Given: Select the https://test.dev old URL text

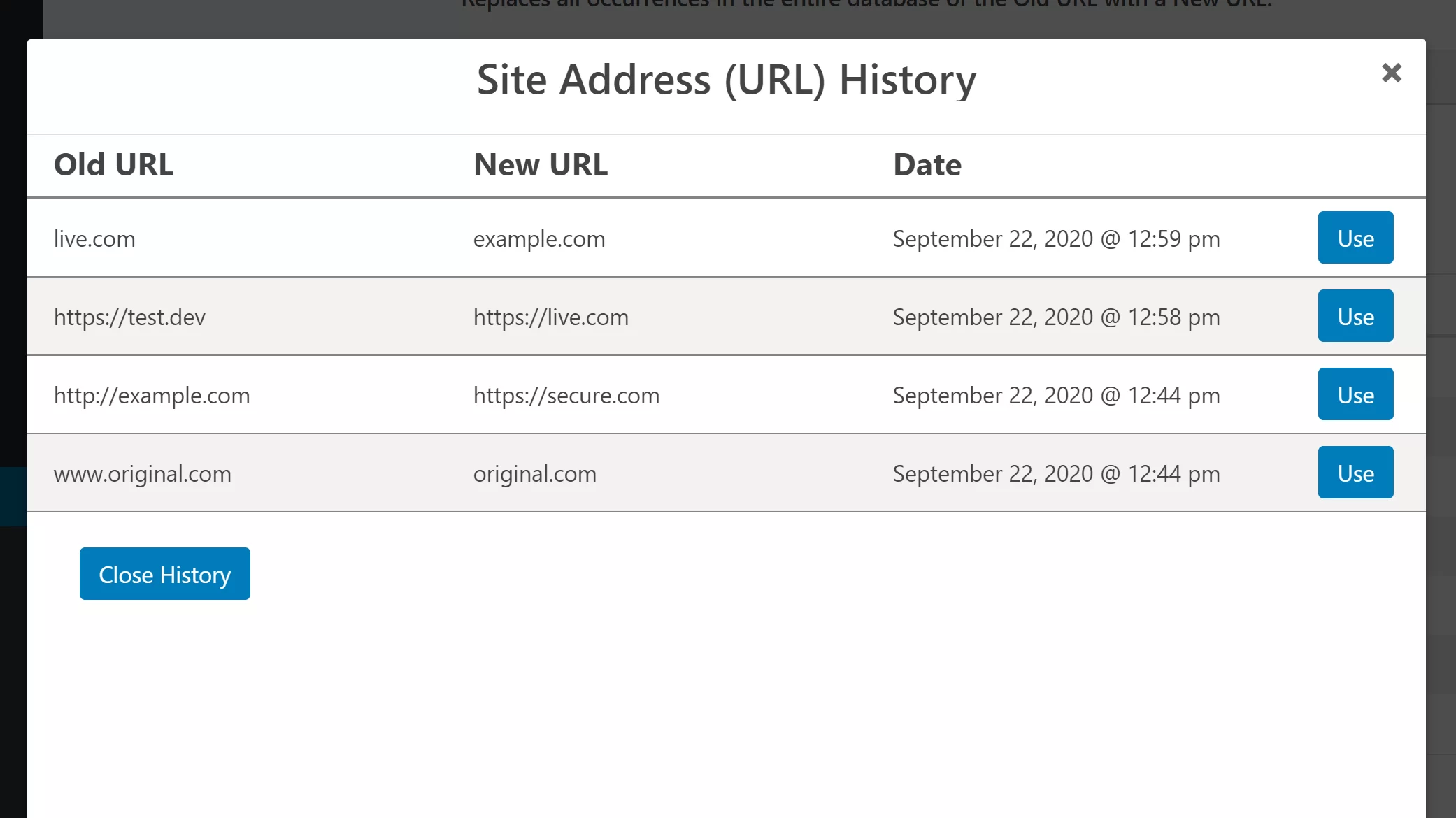Looking at the screenshot, I should pyautogui.click(x=129, y=317).
